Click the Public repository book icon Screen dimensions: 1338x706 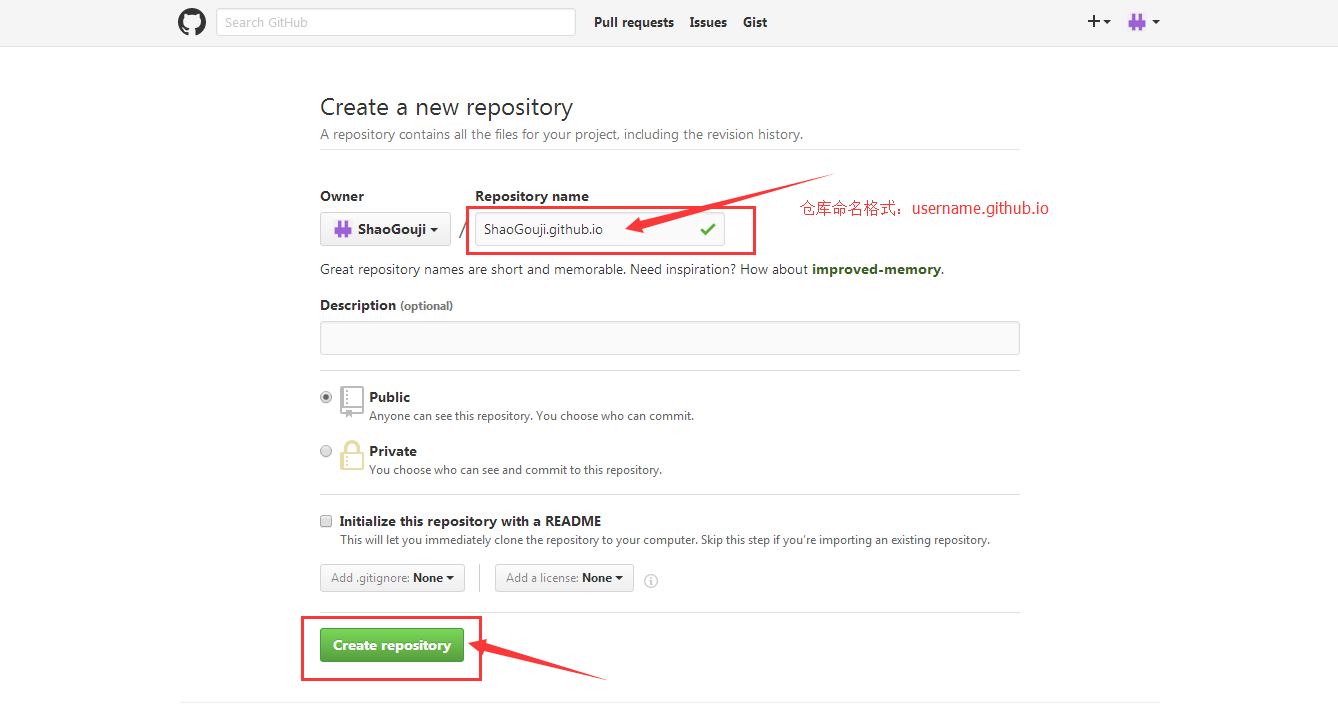[x=351, y=401]
